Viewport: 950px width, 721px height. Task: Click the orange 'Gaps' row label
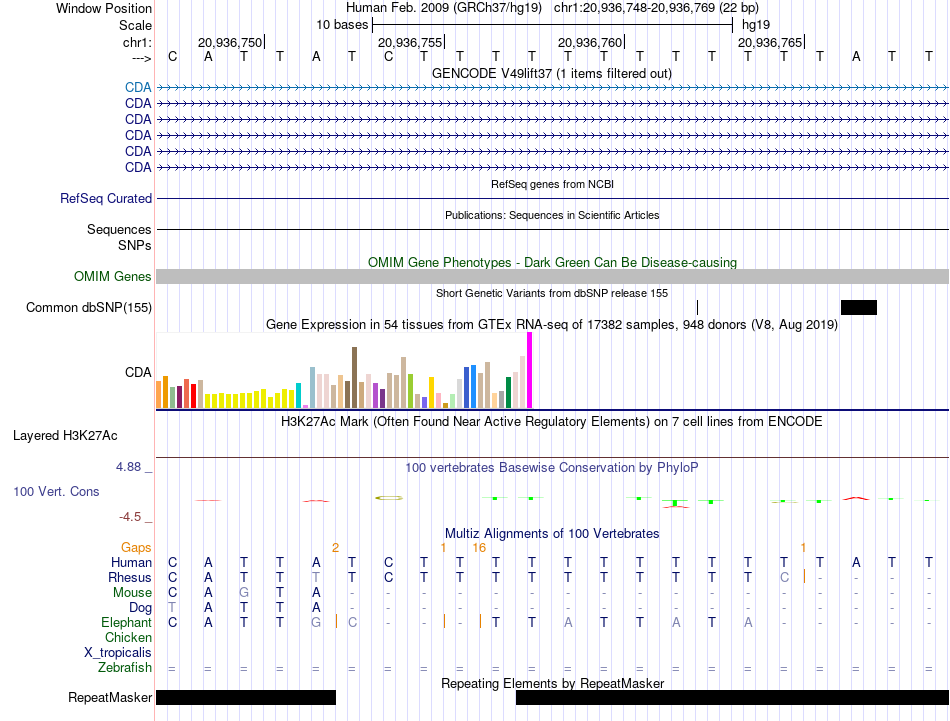(136, 548)
